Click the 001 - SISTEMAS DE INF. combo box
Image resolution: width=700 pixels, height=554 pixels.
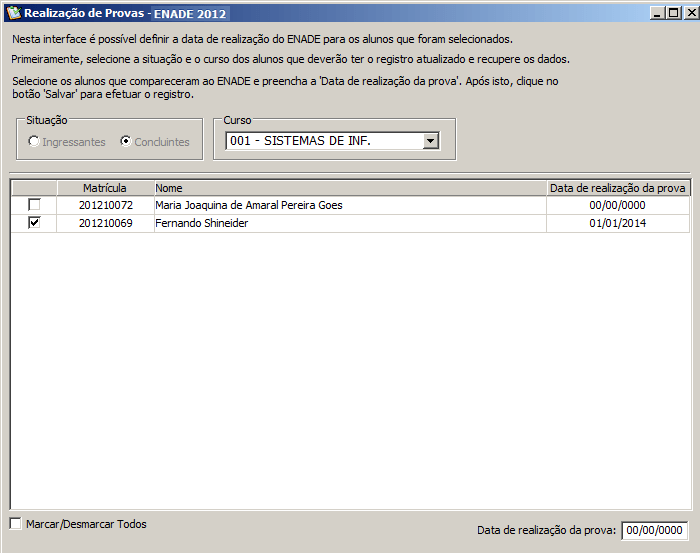click(x=333, y=141)
